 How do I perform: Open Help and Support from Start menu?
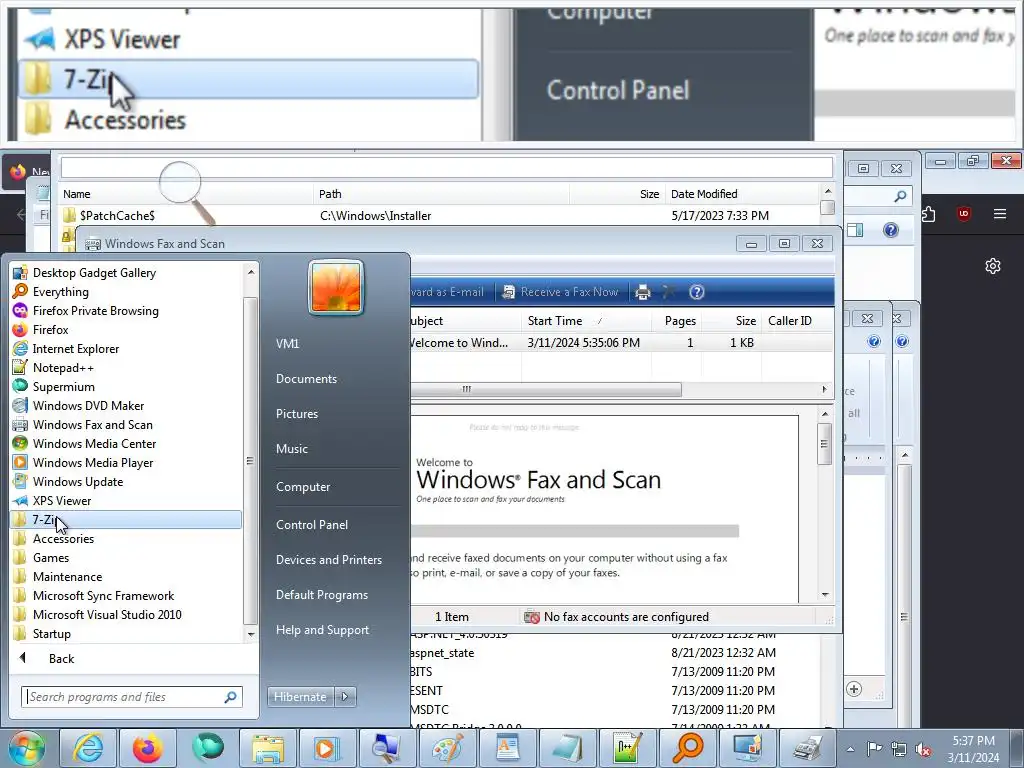tap(322, 630)
